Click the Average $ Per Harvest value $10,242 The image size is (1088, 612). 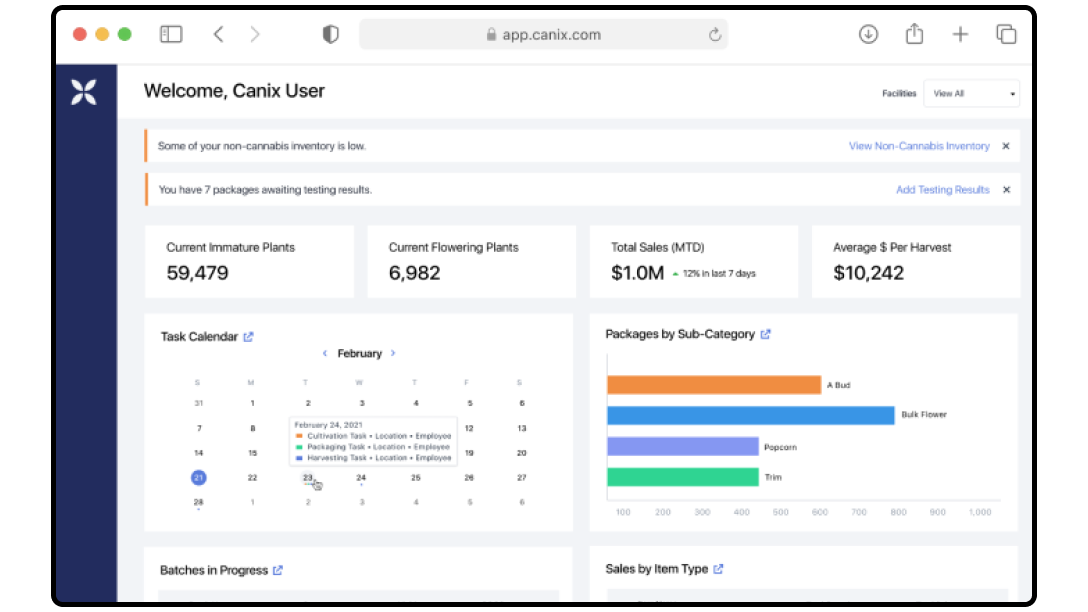tap(869, 273)
